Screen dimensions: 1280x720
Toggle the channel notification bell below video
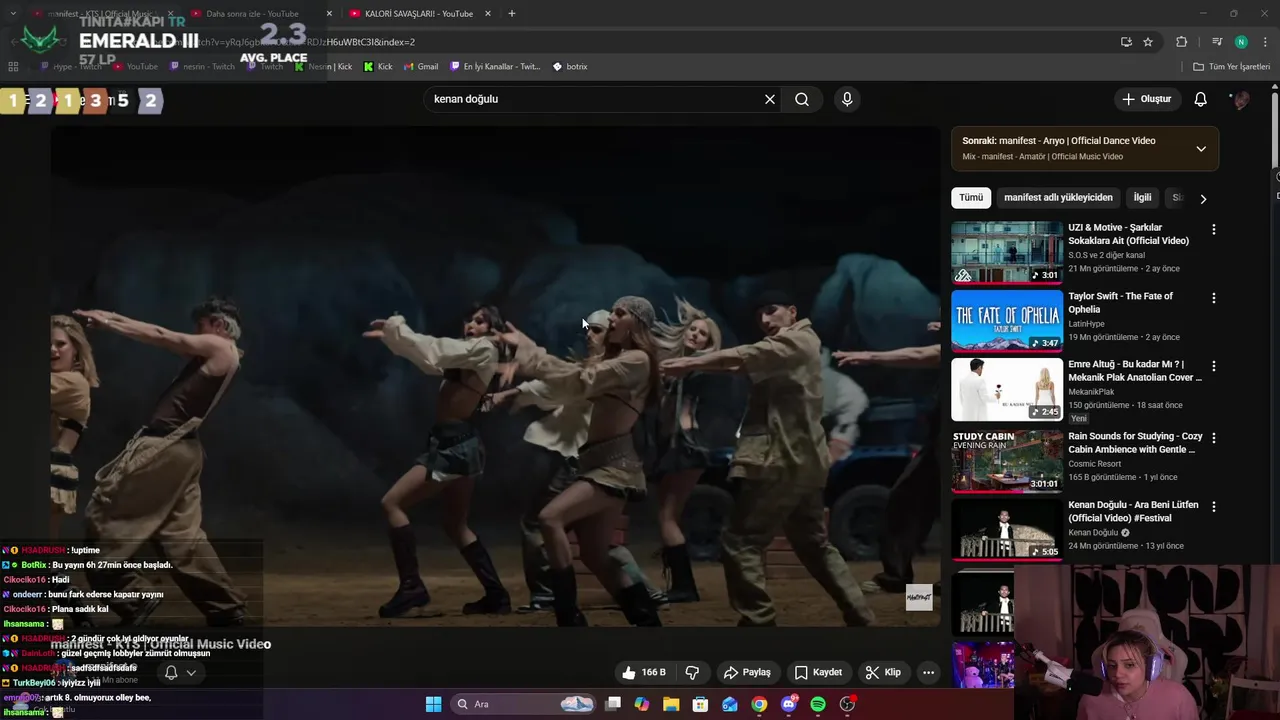[171, 672]
